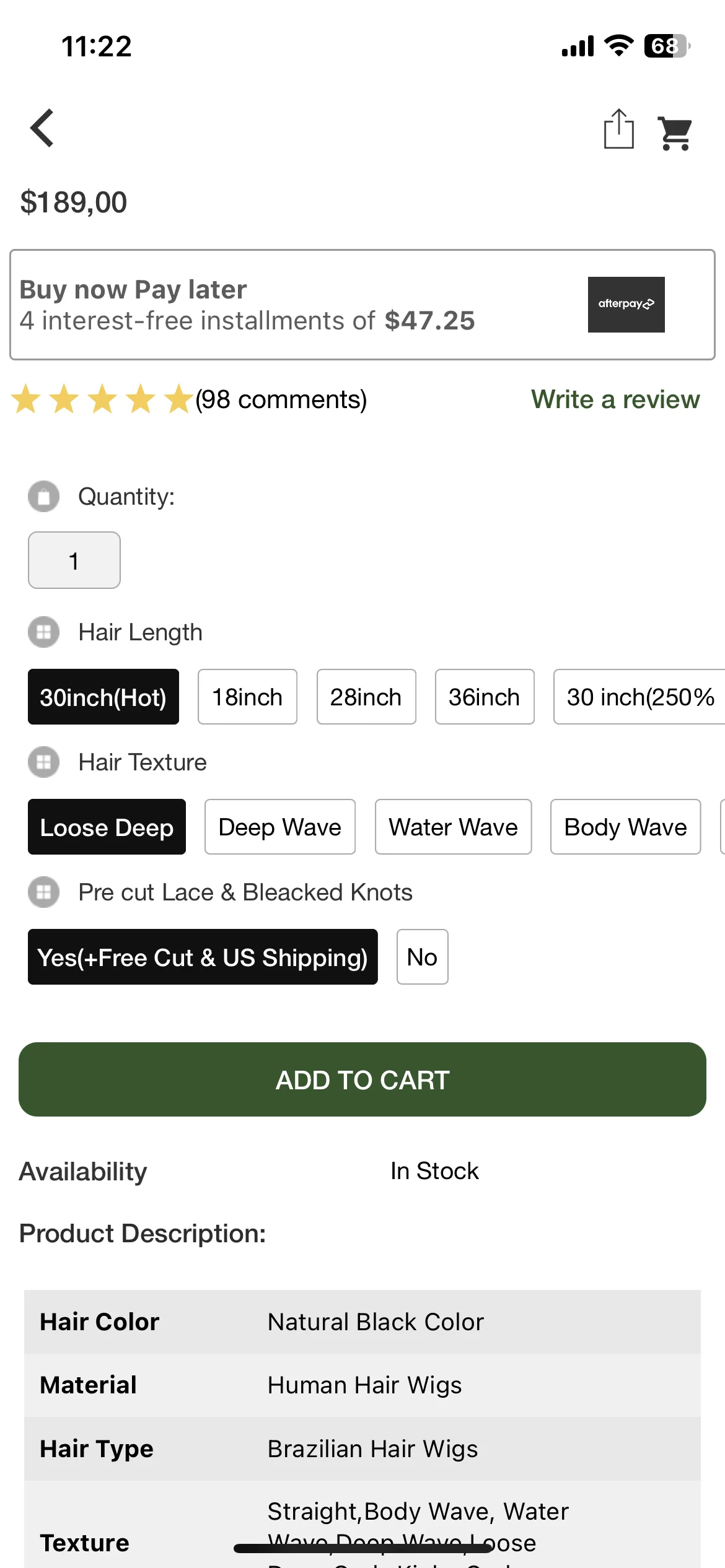
Task: Tap the back arrow icon
Action: coord(42,128)
